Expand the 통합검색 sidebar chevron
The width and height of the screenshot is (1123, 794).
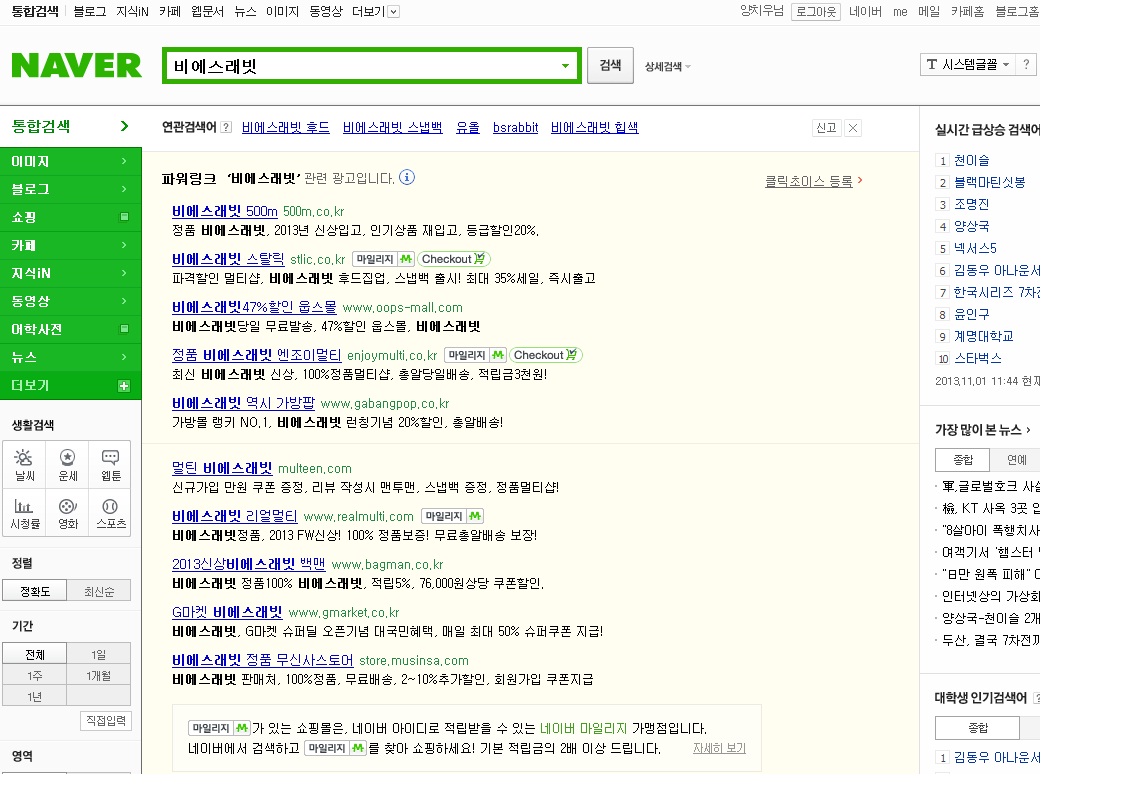(124, 126)
